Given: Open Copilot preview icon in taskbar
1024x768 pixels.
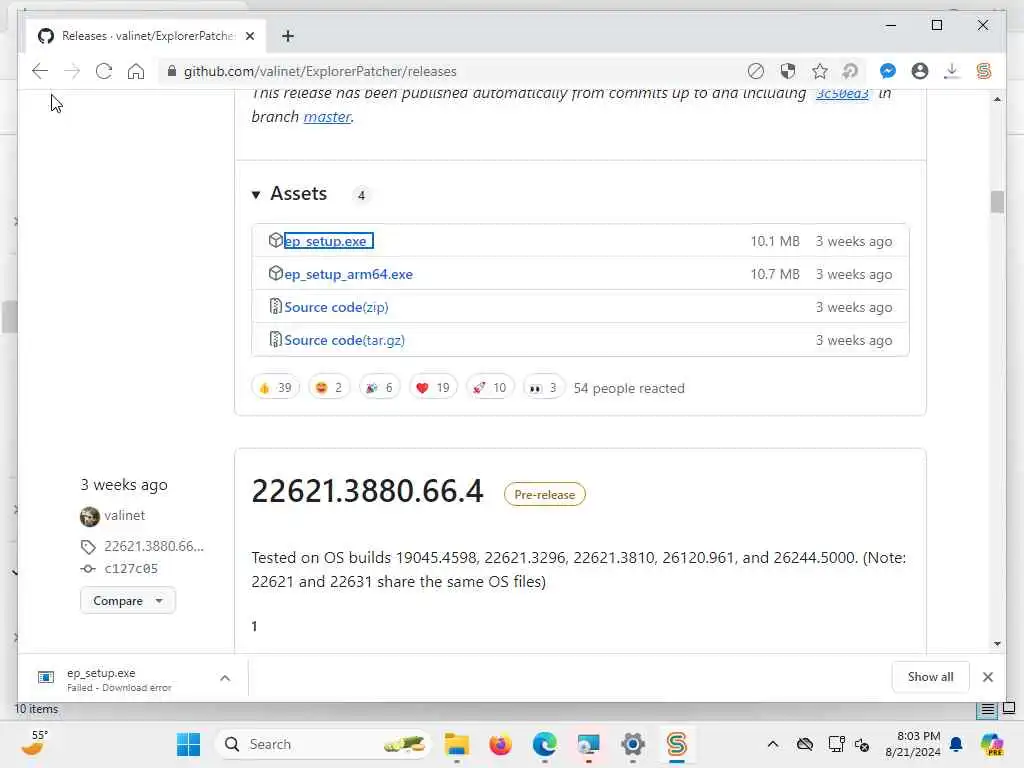Looking at the screenshot, I should pyautogui.click(x=992, y=744).
